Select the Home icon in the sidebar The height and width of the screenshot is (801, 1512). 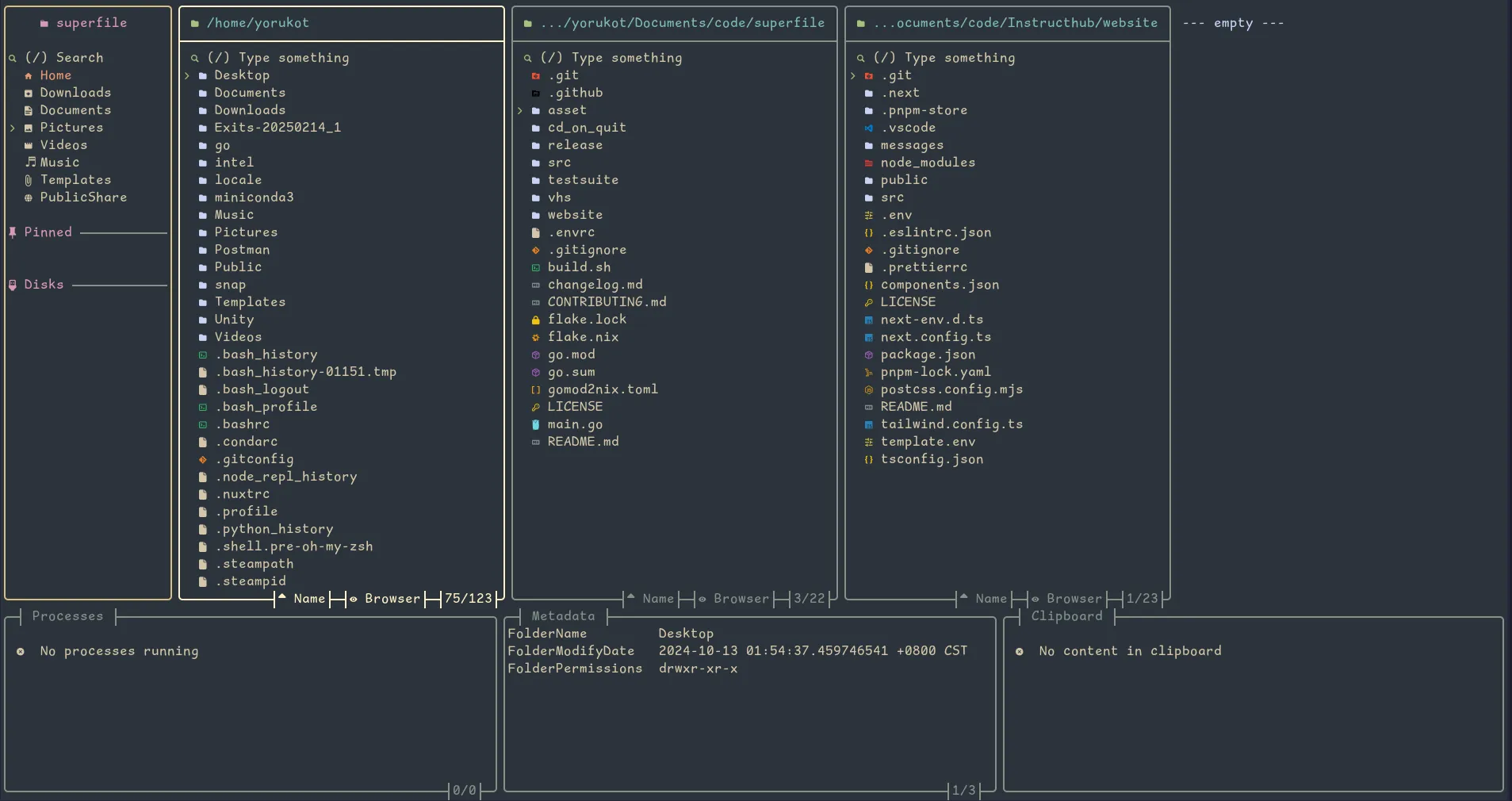pos(28,75)
